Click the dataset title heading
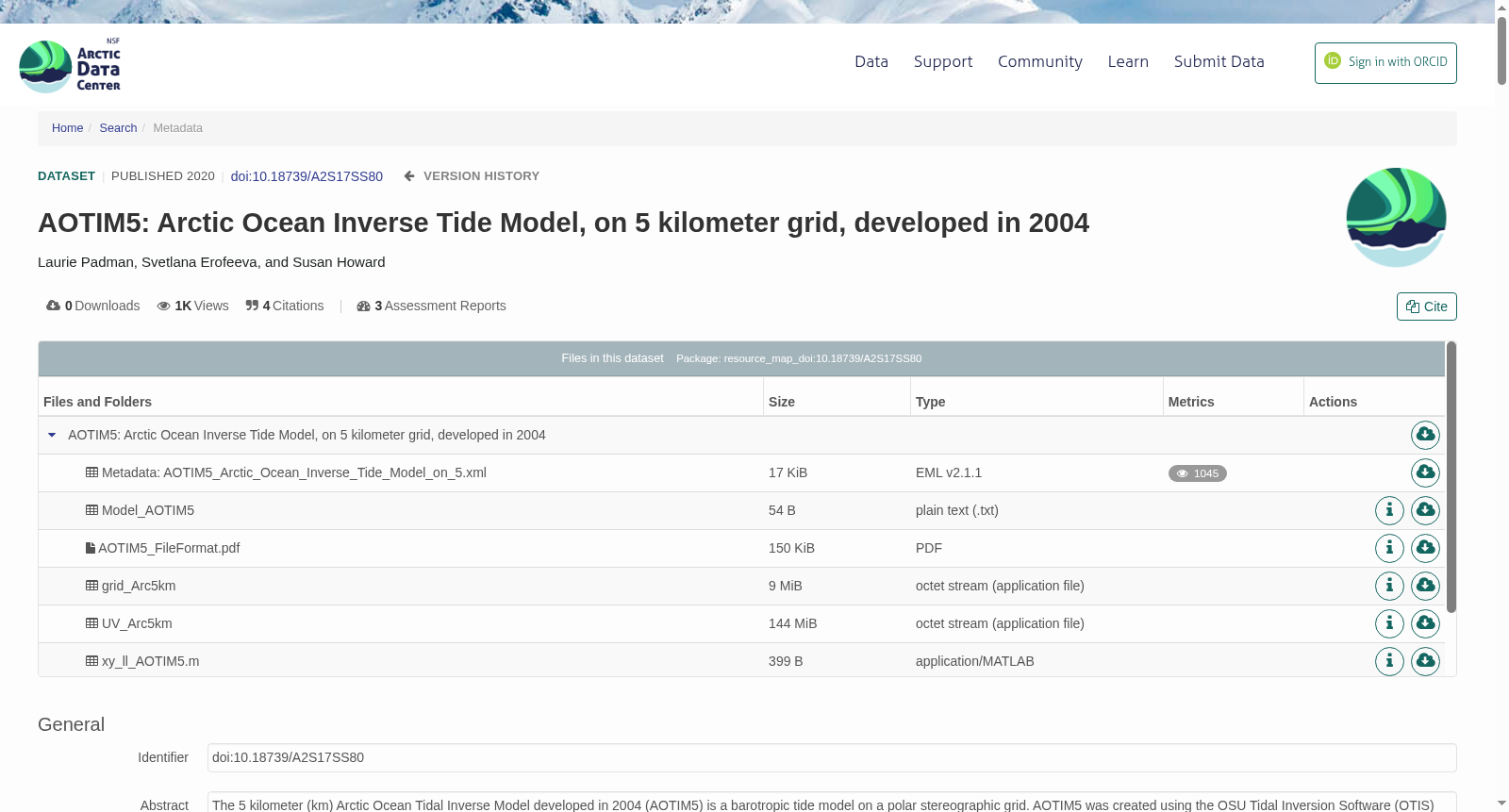 click(x=563, y=223)
